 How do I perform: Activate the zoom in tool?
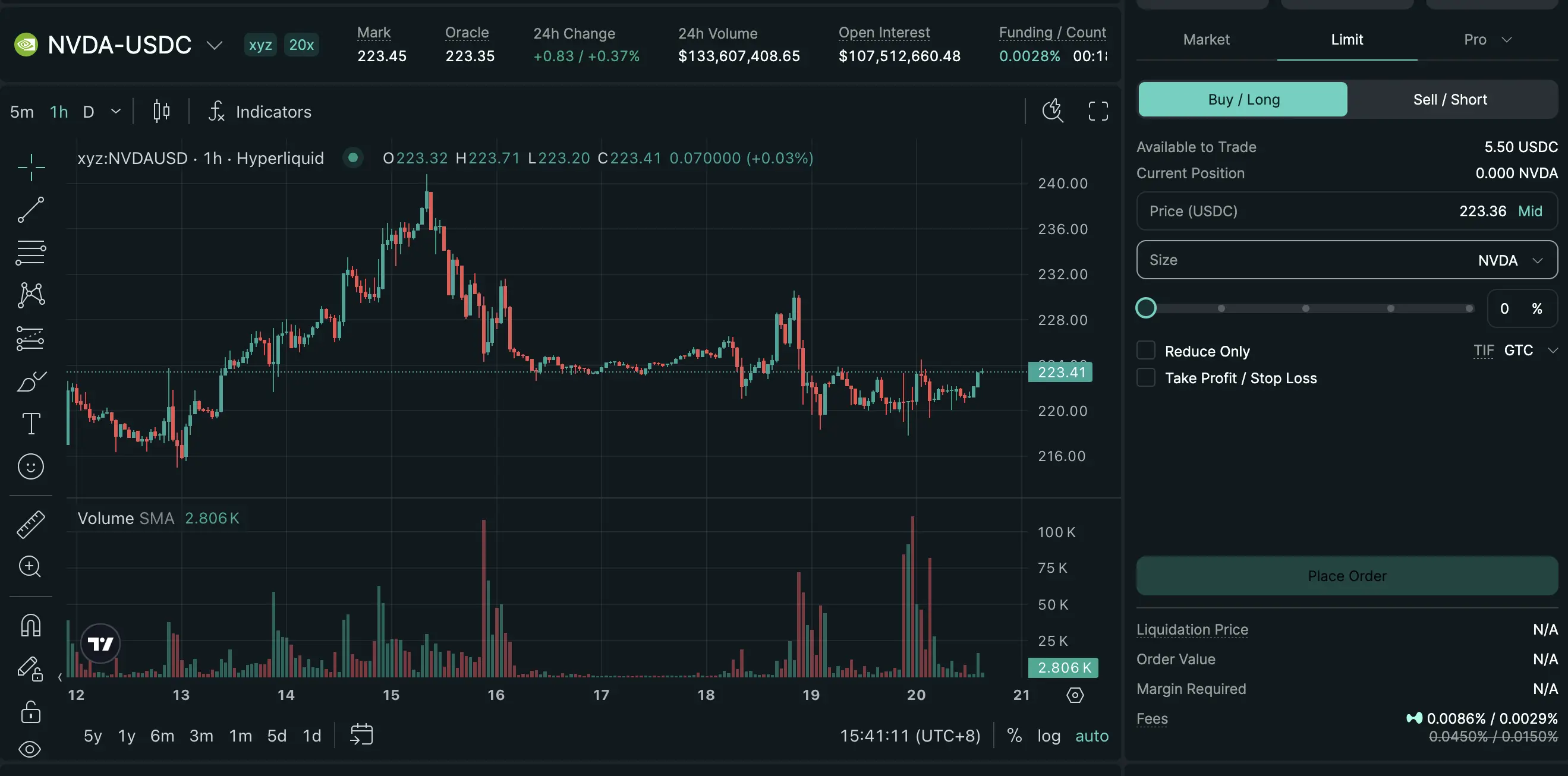(x=30, y=567)
